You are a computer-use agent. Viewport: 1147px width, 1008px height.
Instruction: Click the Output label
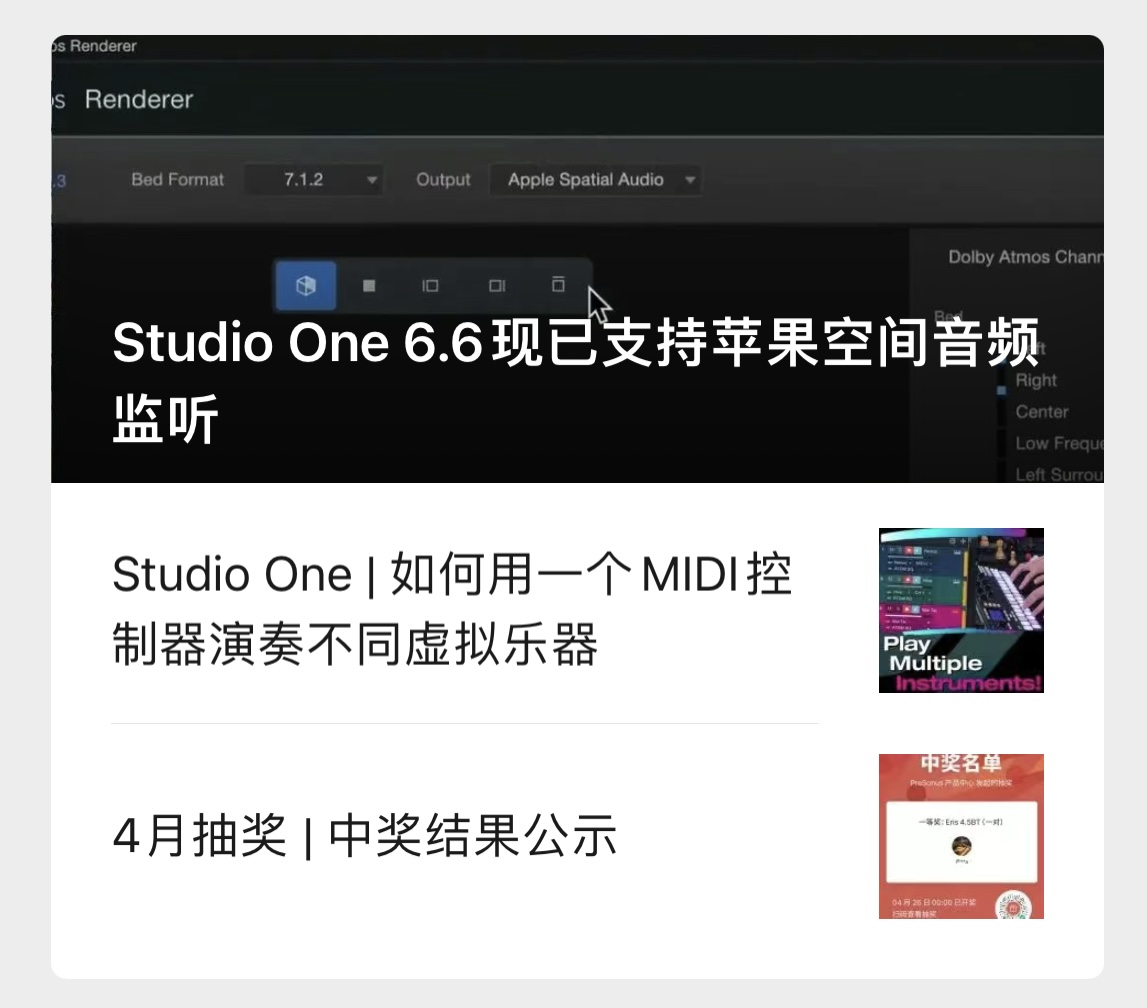click(443, 179)
